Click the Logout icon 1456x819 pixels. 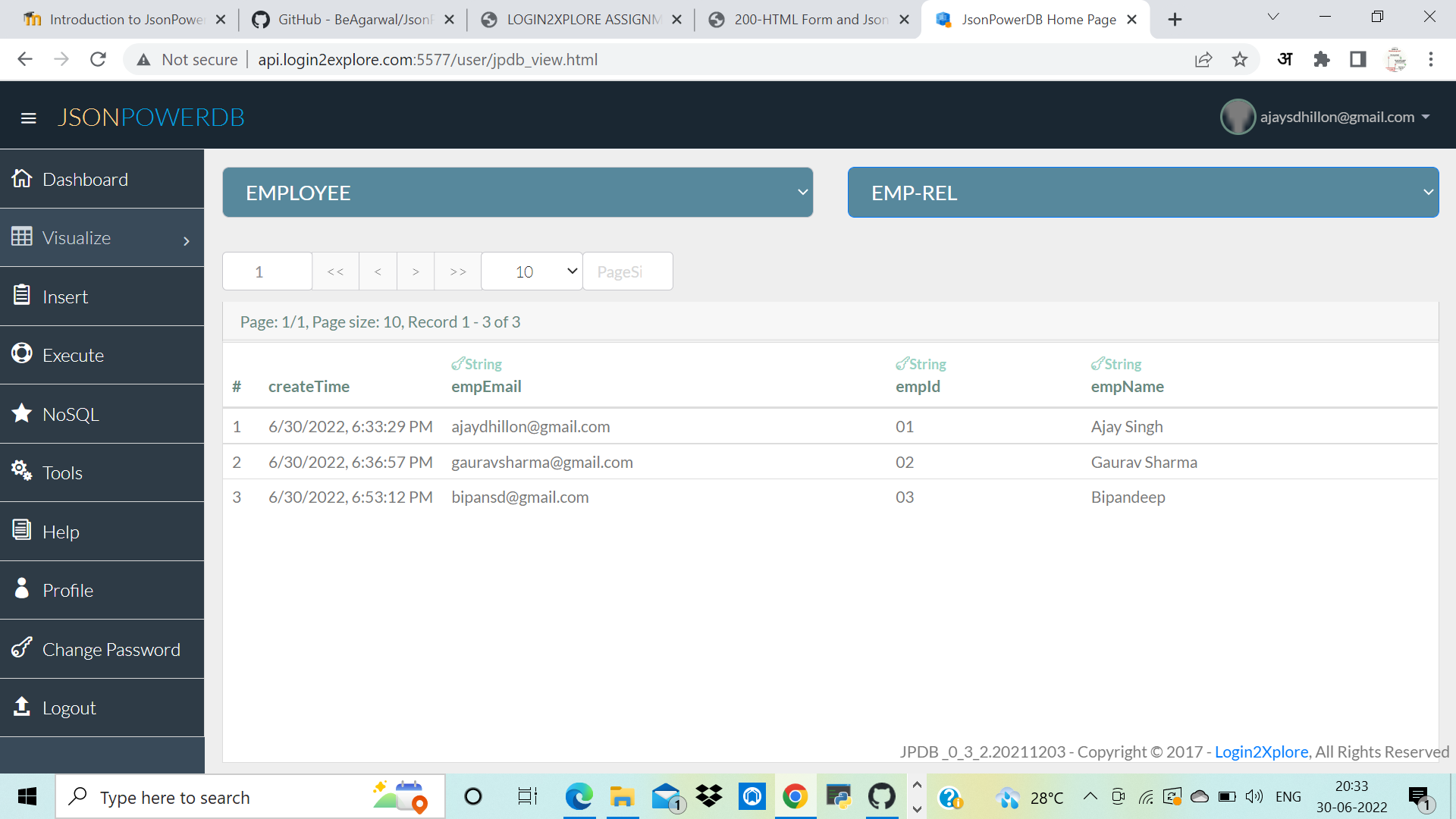(21, 707)
